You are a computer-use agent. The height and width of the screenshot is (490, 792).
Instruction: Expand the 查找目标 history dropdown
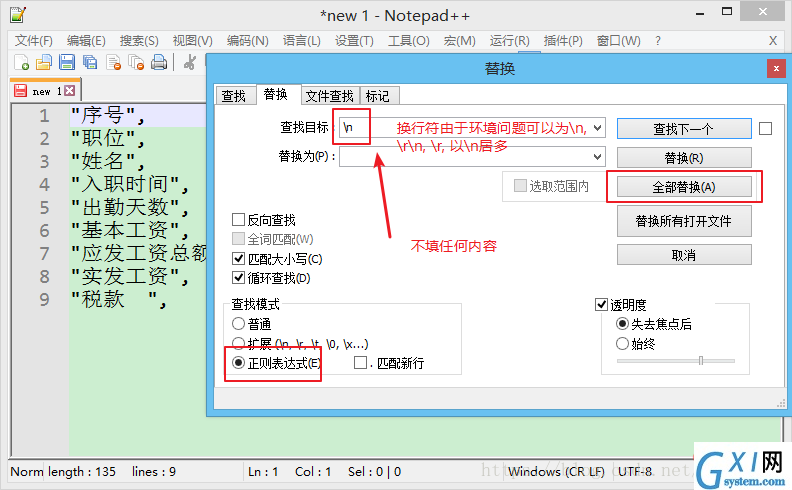click(598, 128)
